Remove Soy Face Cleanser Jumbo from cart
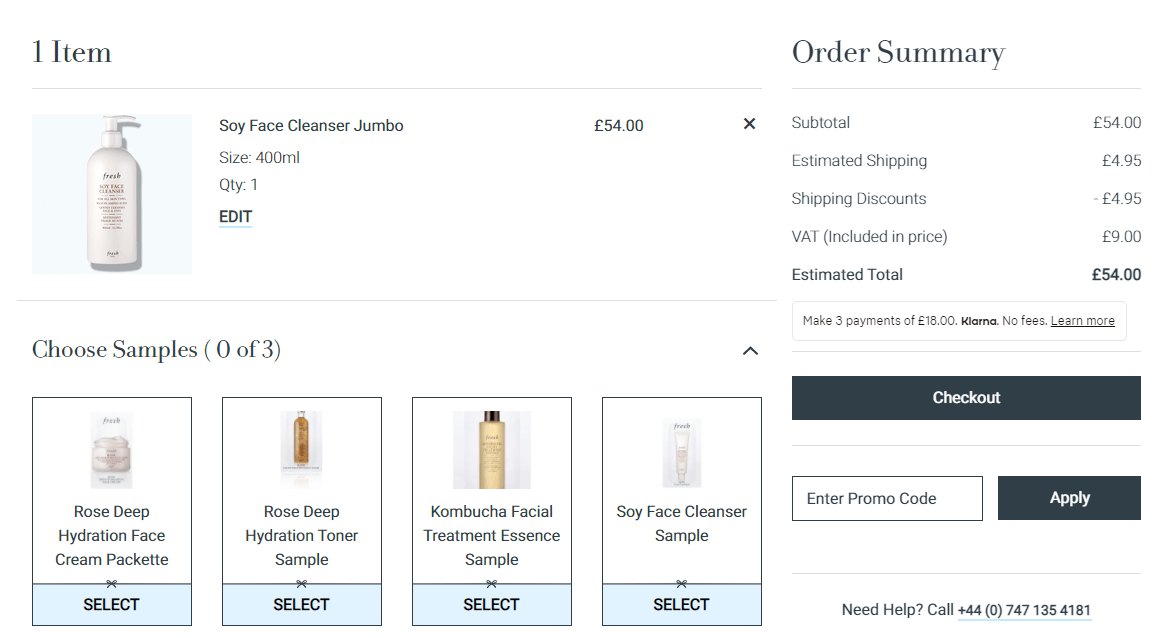 point(749,124)
